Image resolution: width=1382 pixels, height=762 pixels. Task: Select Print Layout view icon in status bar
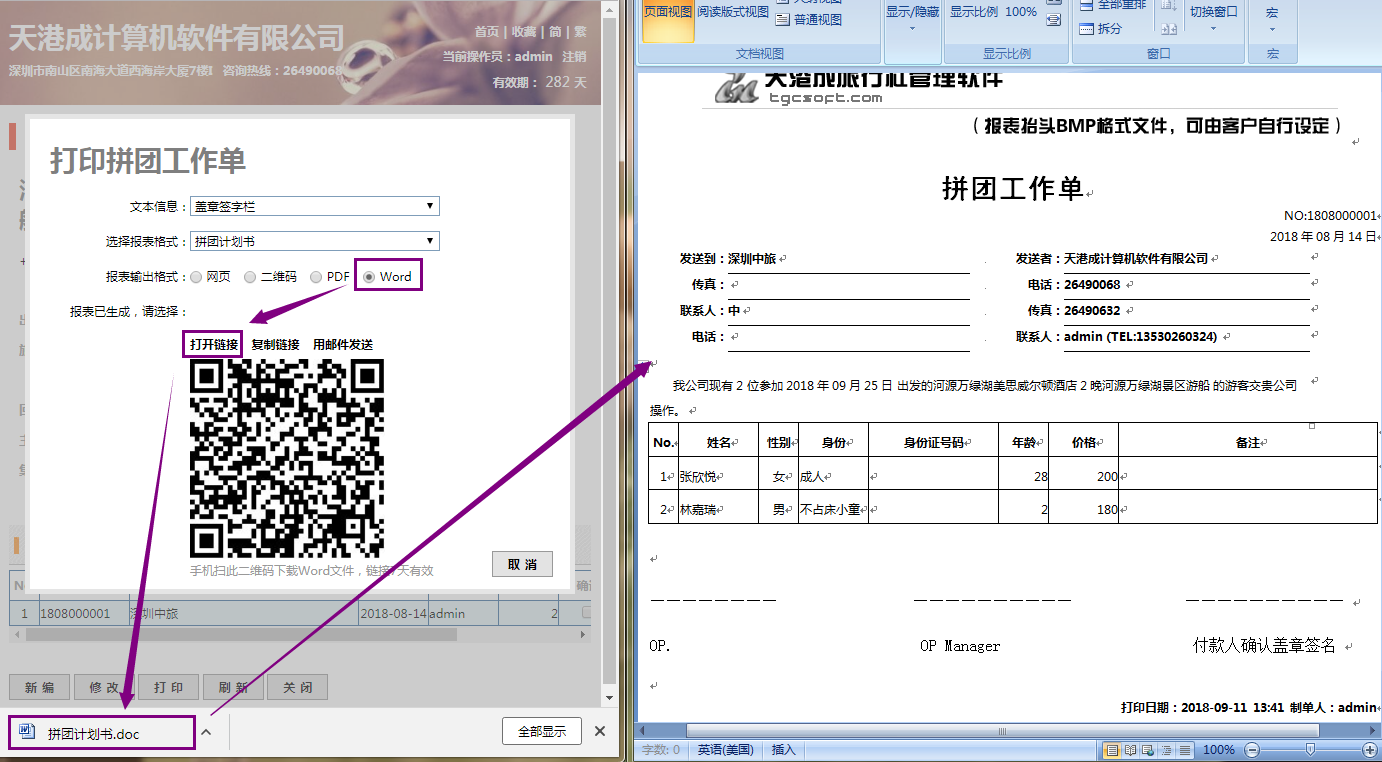[x=1111, y=750]
